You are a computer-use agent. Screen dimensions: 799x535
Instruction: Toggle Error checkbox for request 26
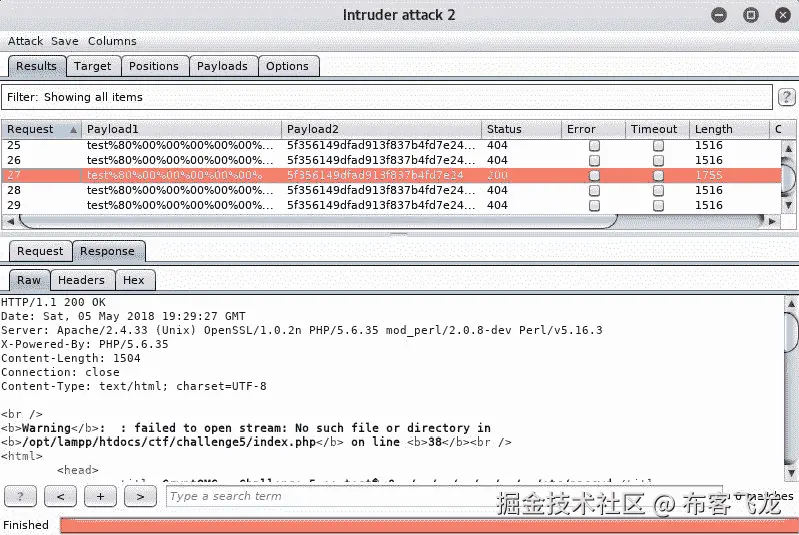tap(594, 160)
